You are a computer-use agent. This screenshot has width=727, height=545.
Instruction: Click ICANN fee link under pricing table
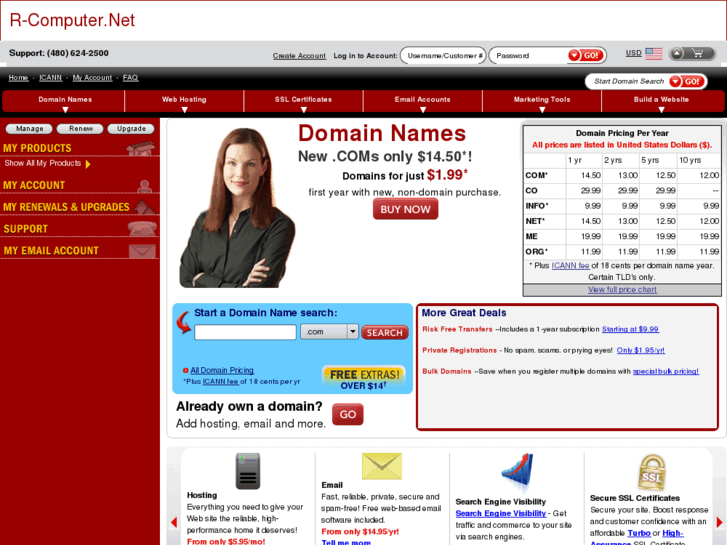(570, 266)
